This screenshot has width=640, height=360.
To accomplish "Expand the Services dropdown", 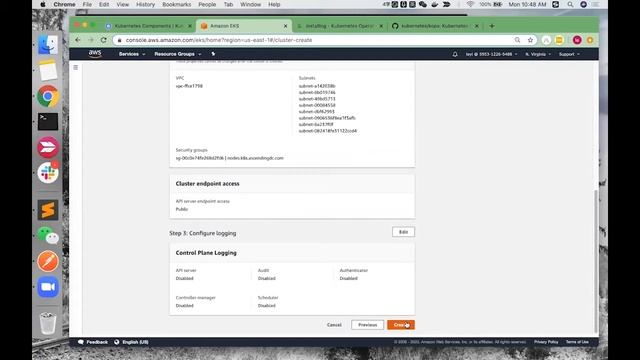I will [131, 54].
